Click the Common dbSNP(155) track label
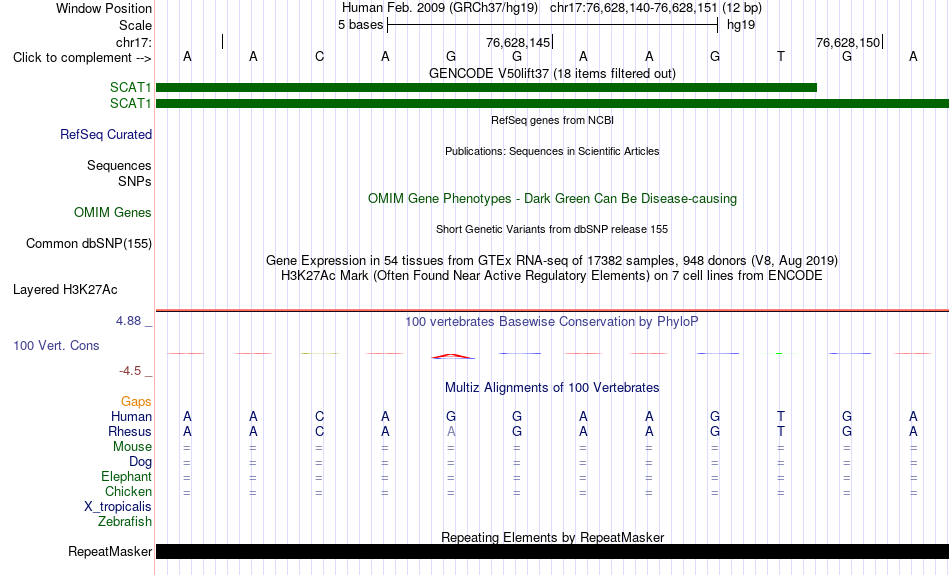Viewport: 950px width, 575px height. click(x=89, y=244)
